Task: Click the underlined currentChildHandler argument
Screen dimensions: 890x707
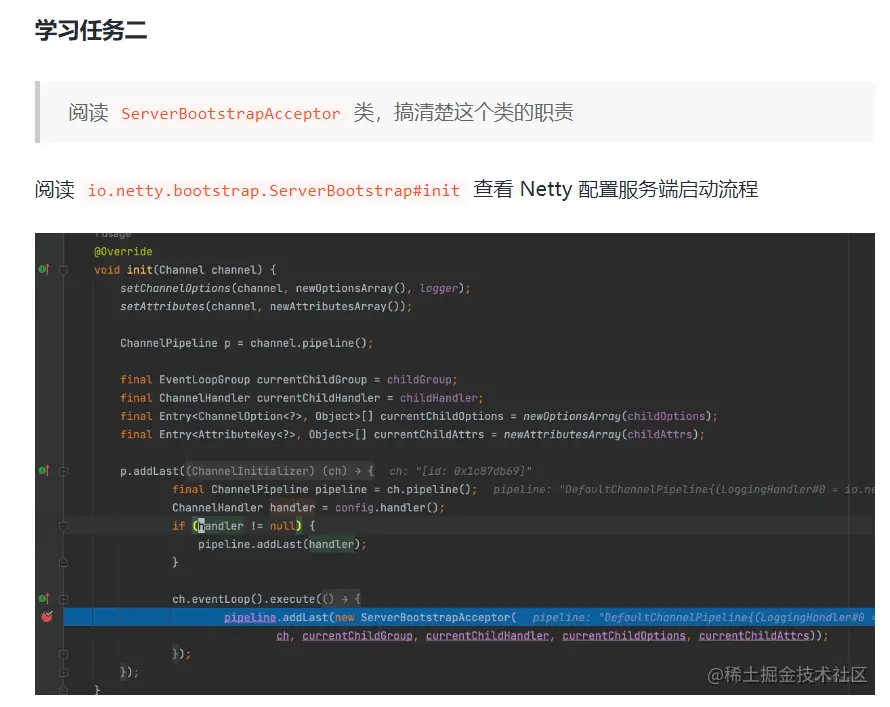Action: tap(488, 636)
